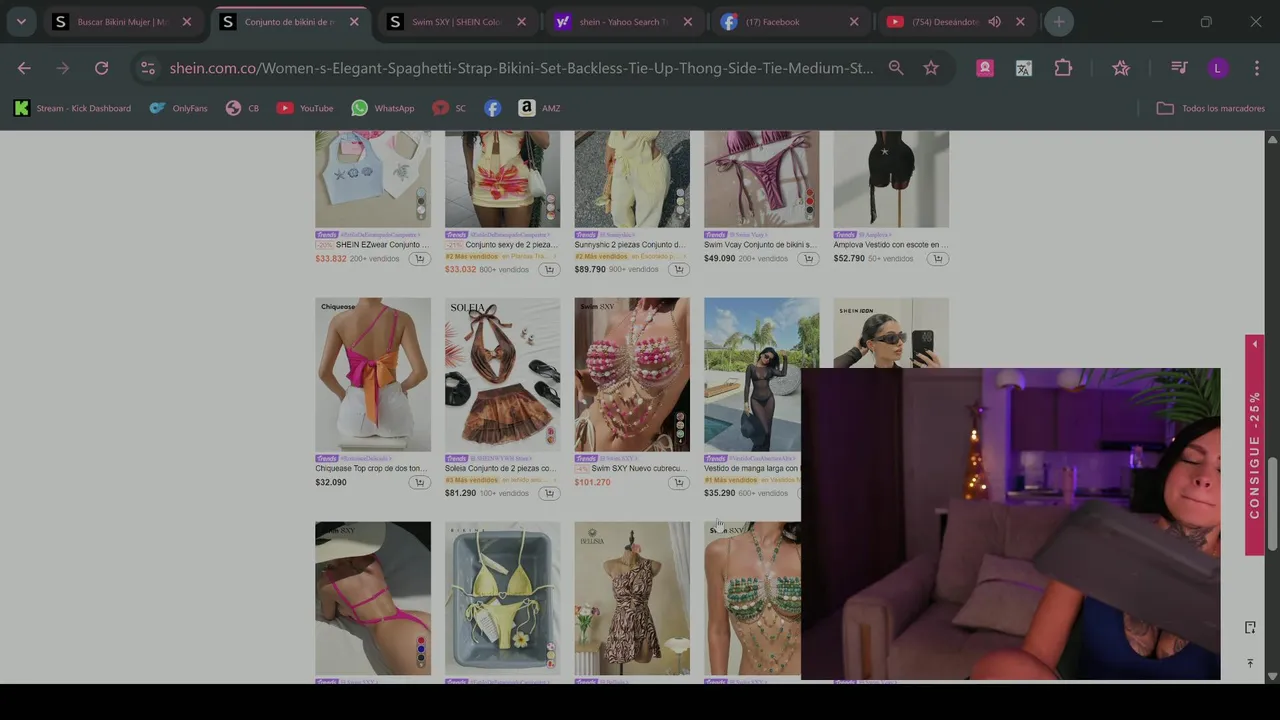The image size is (1280, 720).
Task: Expand the CONSIGUE -25% side banner
Action: [x=1254, y=445]
